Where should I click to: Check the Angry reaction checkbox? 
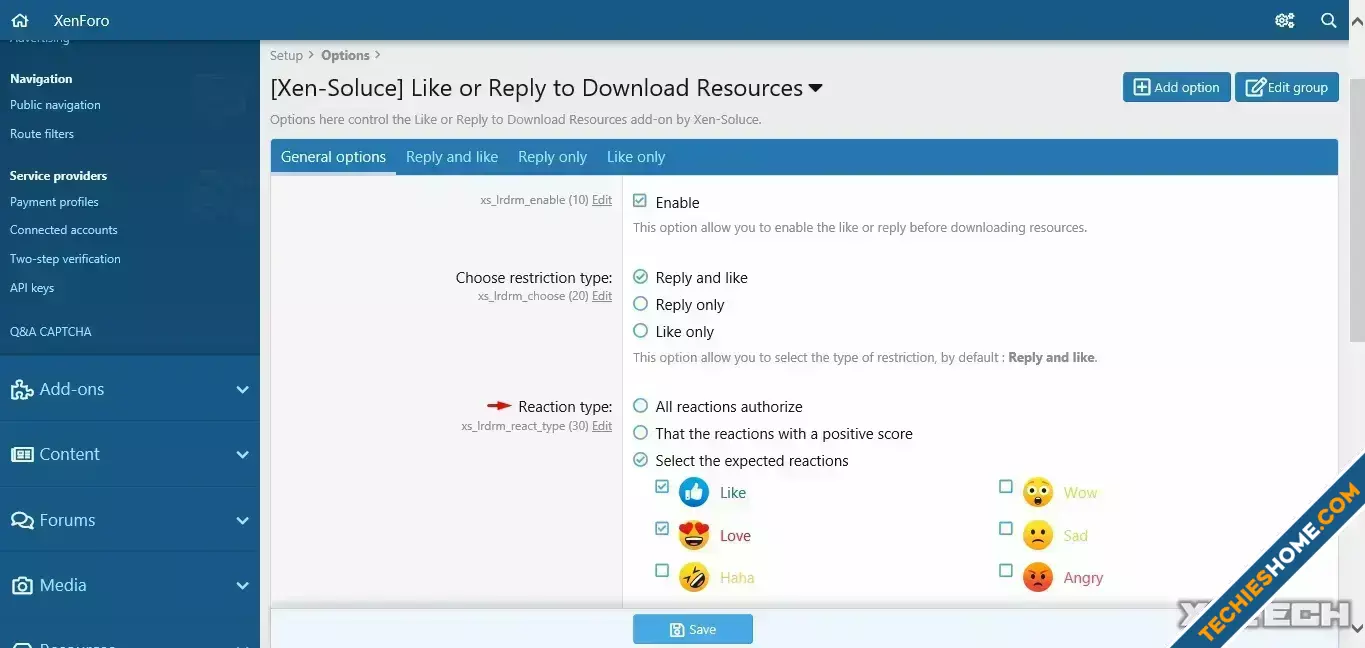pyautogui.click(x=1006, y=570)
